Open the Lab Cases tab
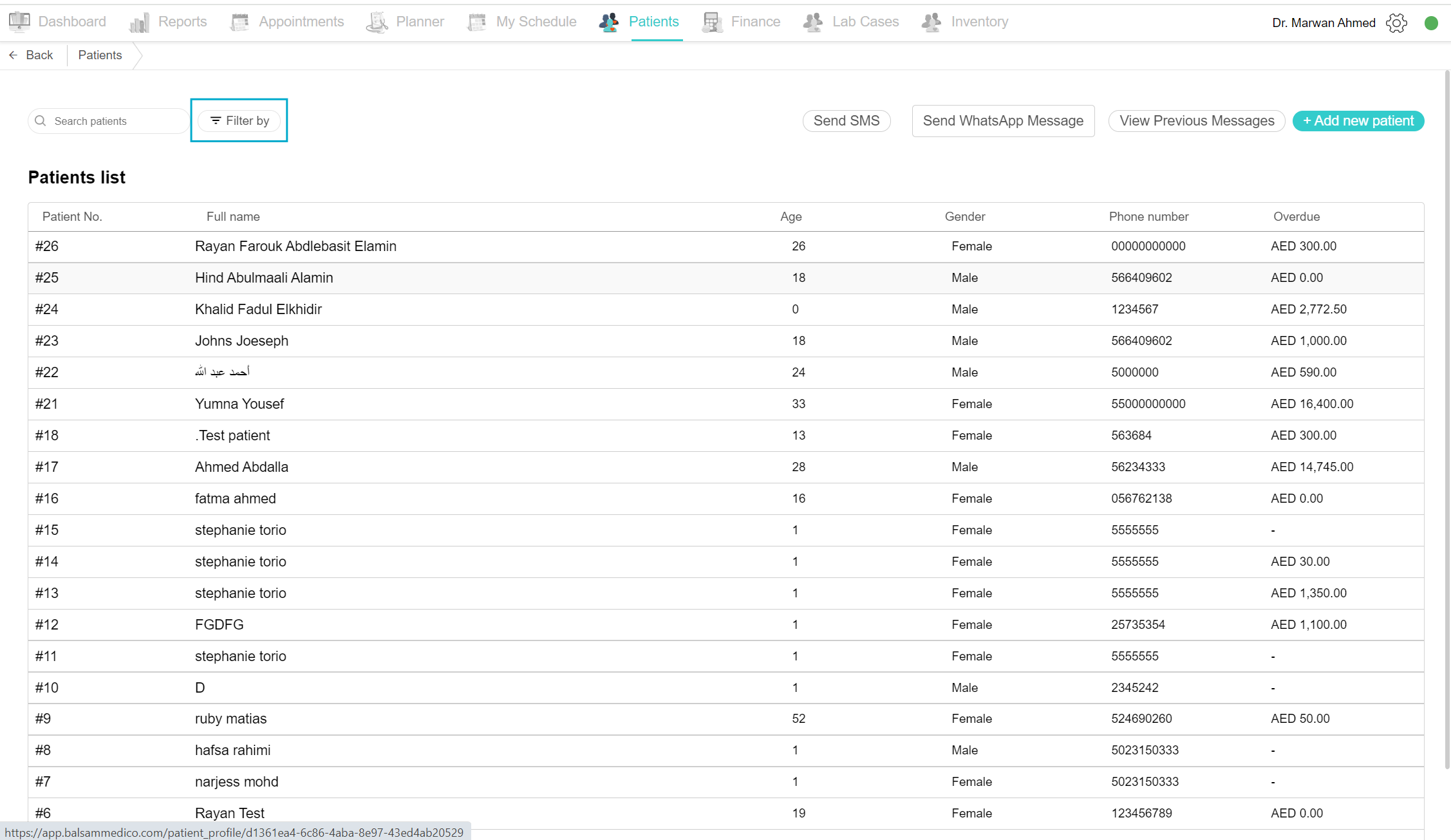The image size is (1451, 840). click(865, 22)
